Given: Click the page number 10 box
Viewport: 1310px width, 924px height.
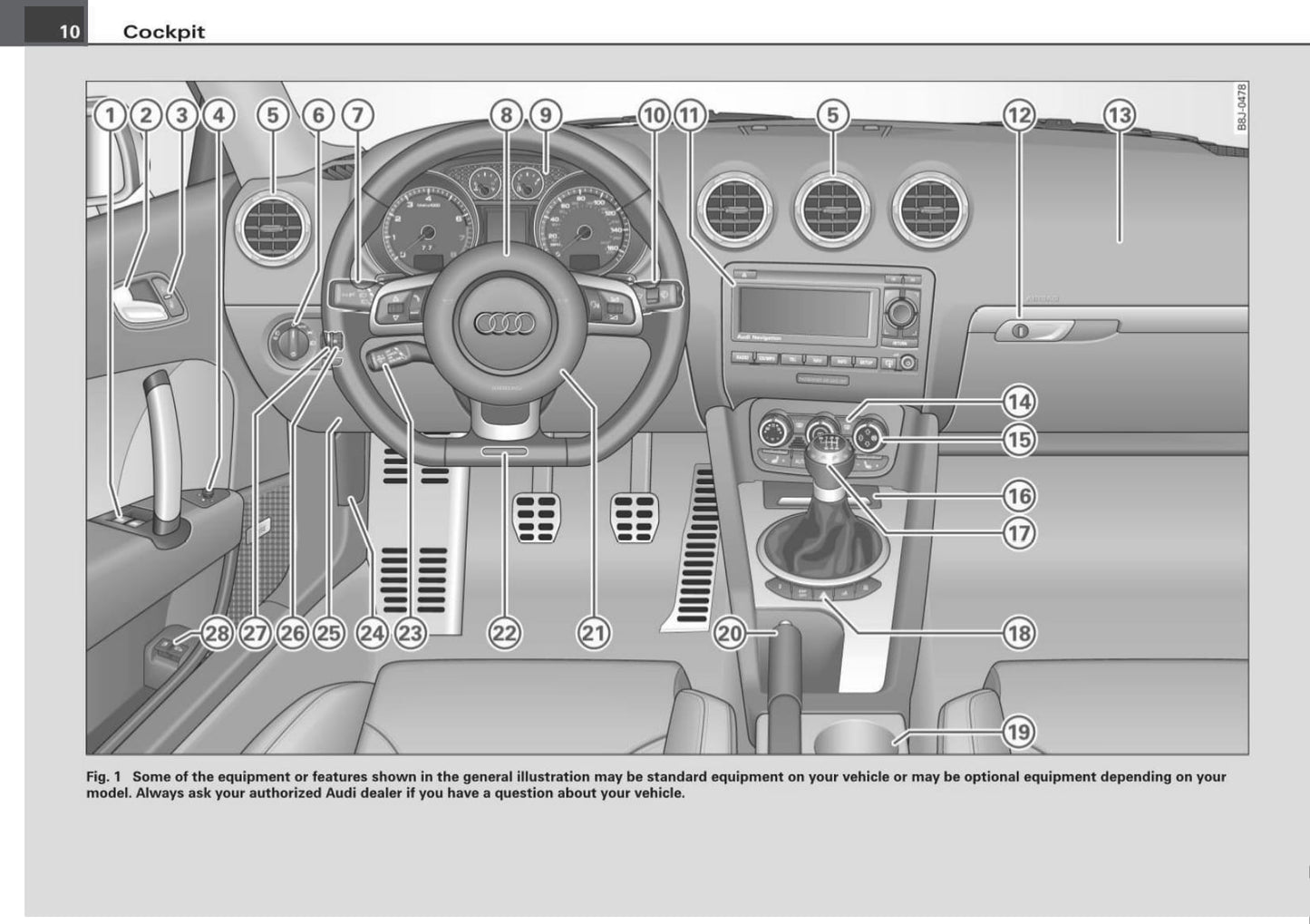Looking at the screenshot, I should 69,32.
